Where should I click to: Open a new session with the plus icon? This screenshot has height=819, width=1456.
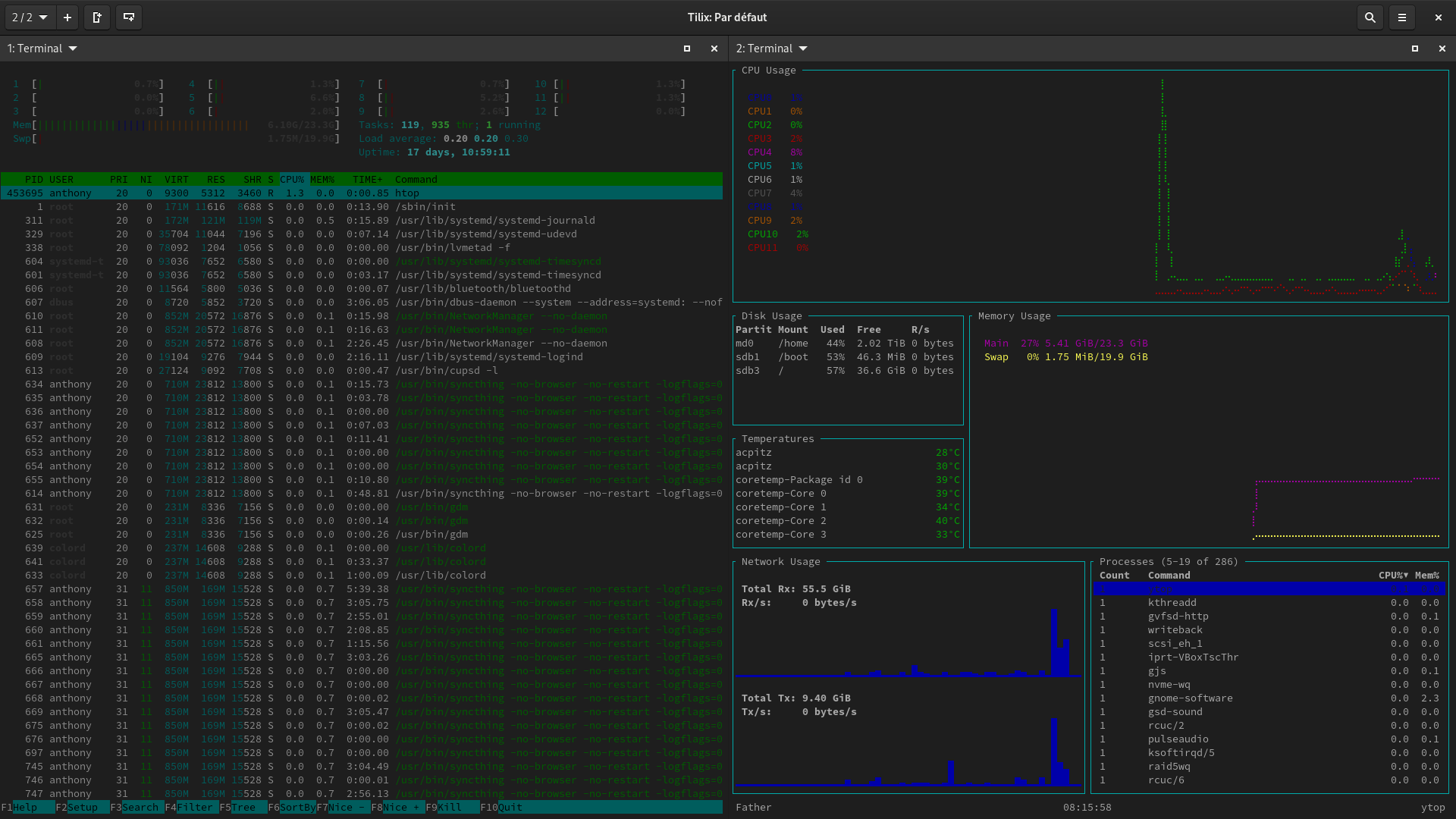67,17
